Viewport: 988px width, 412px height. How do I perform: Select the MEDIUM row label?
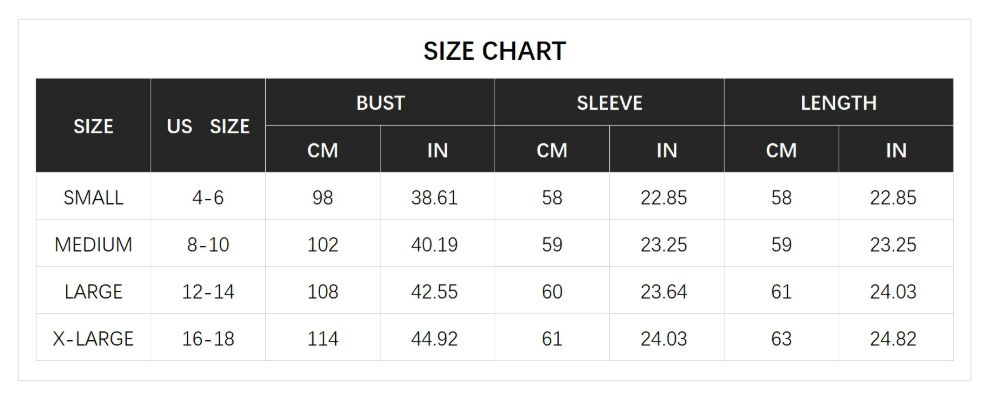click(x=93, y=244)
